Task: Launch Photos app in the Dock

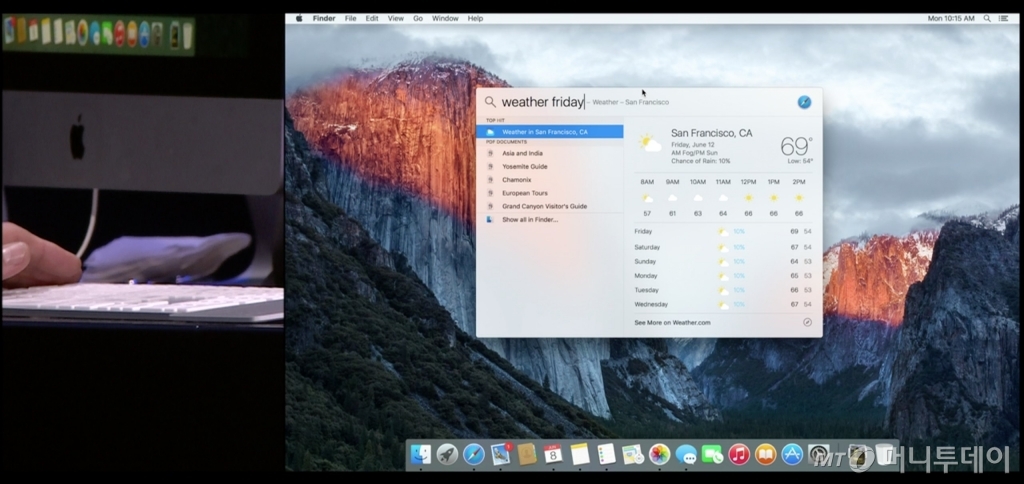Action: pos(659,455)
